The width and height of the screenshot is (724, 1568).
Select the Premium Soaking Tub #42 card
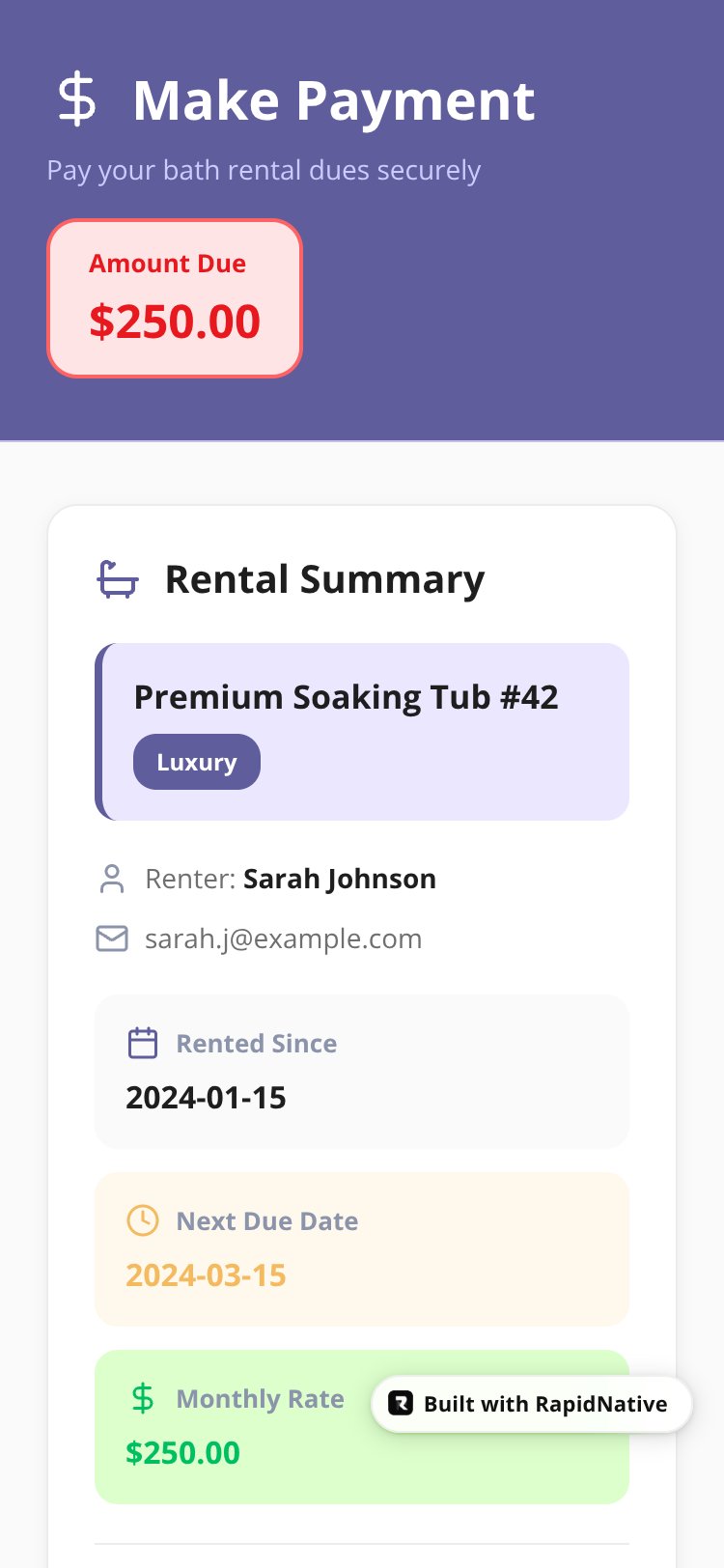[x=362, y=732]
